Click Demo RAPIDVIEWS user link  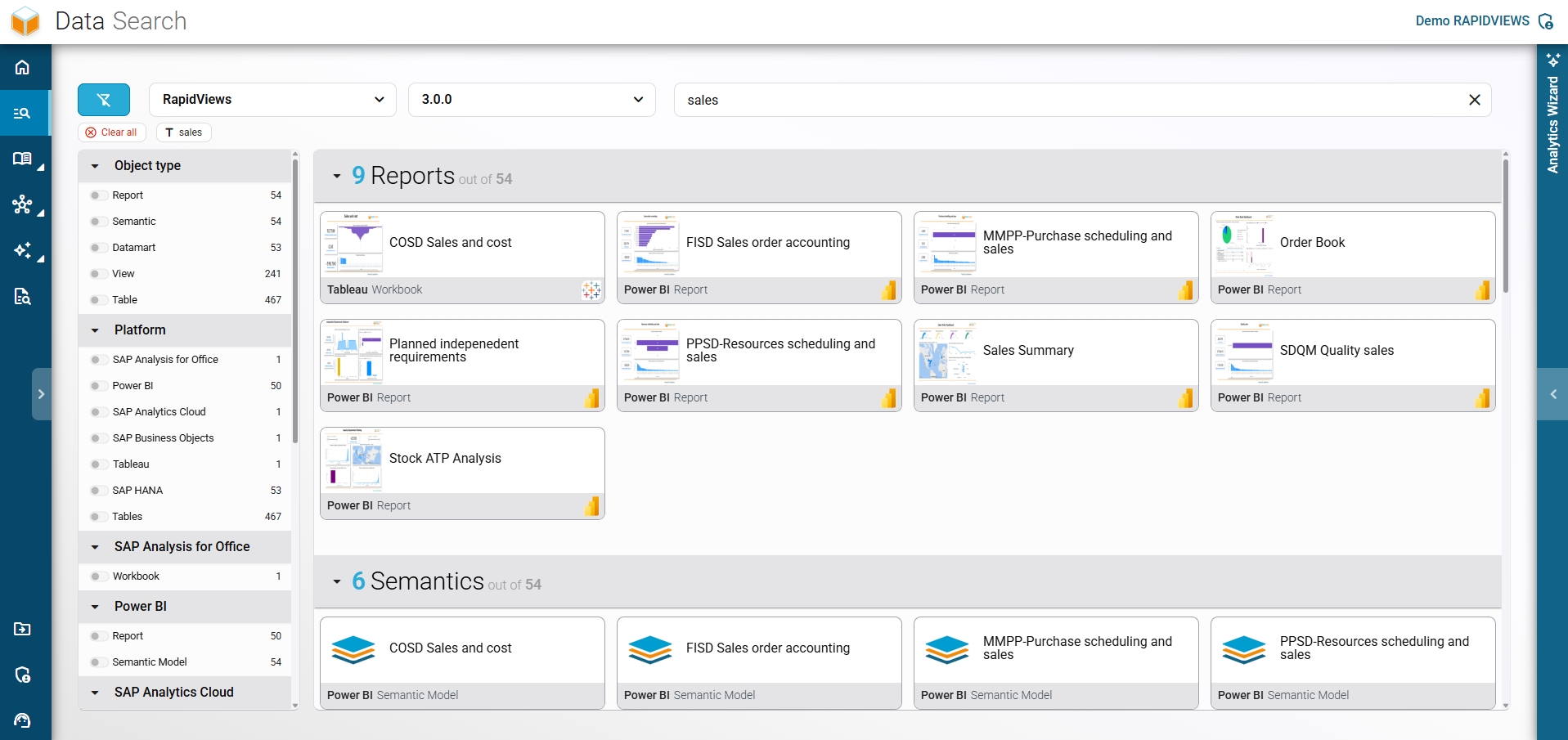click(x=1472, y=21)
